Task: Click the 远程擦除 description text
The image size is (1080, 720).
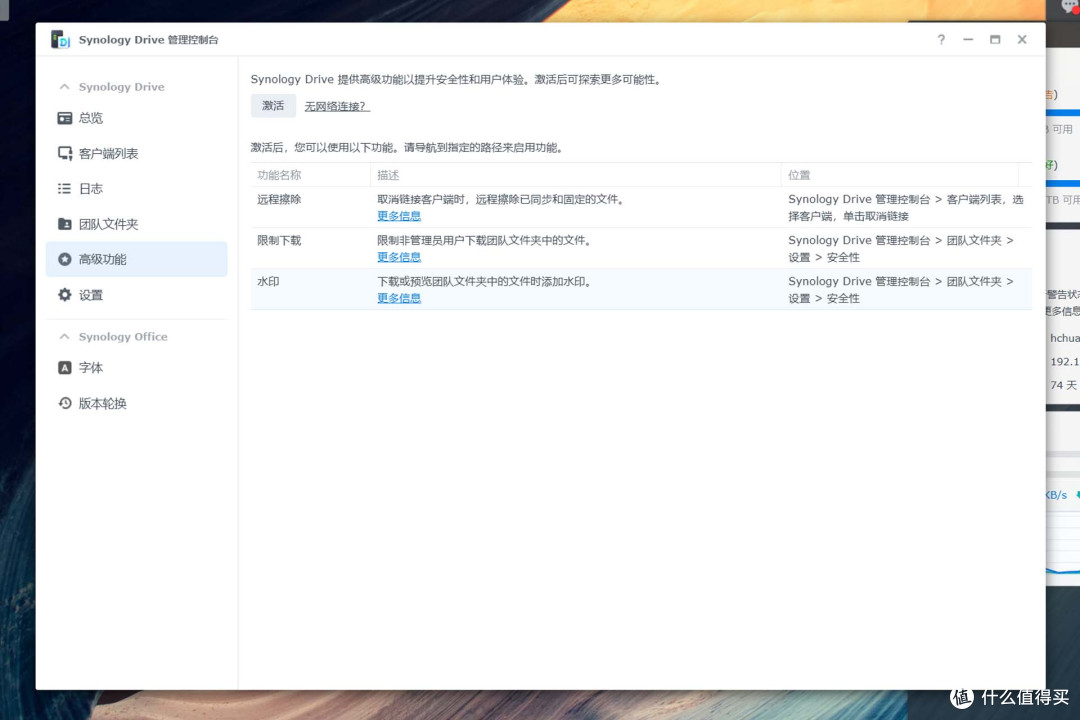Action: (501, 199)
